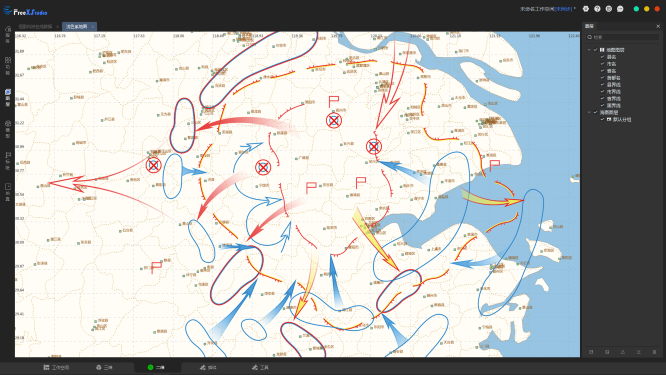Click the search magnifier icon in the layer panel

590,37
